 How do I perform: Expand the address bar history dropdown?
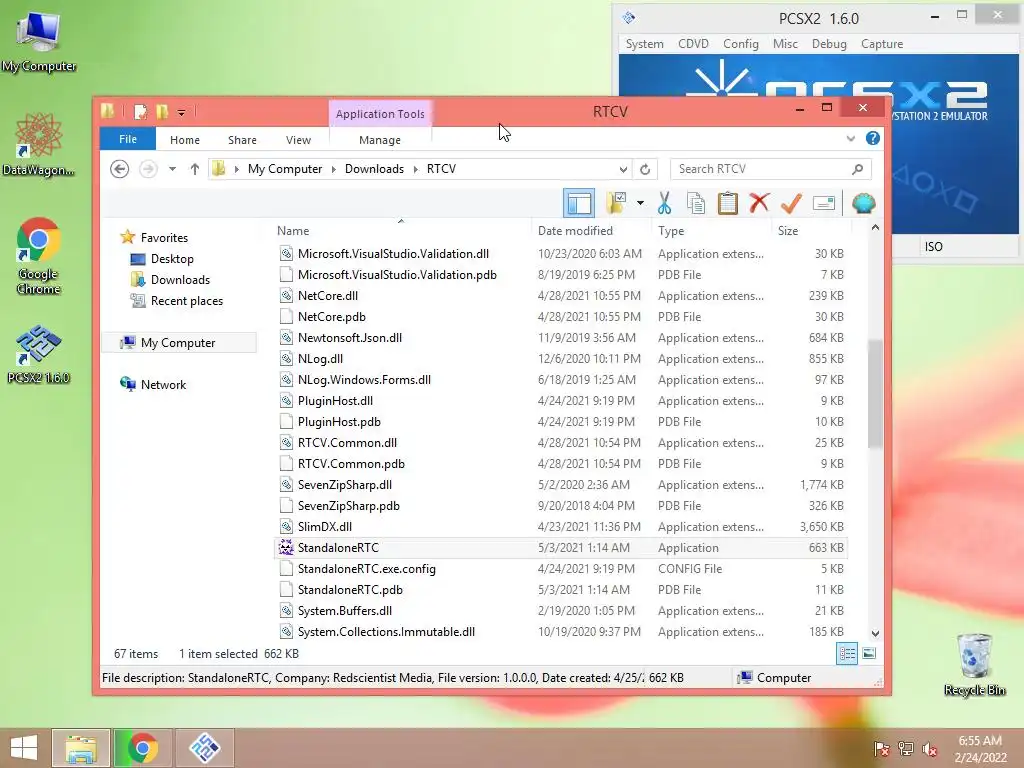coord(623,169)
